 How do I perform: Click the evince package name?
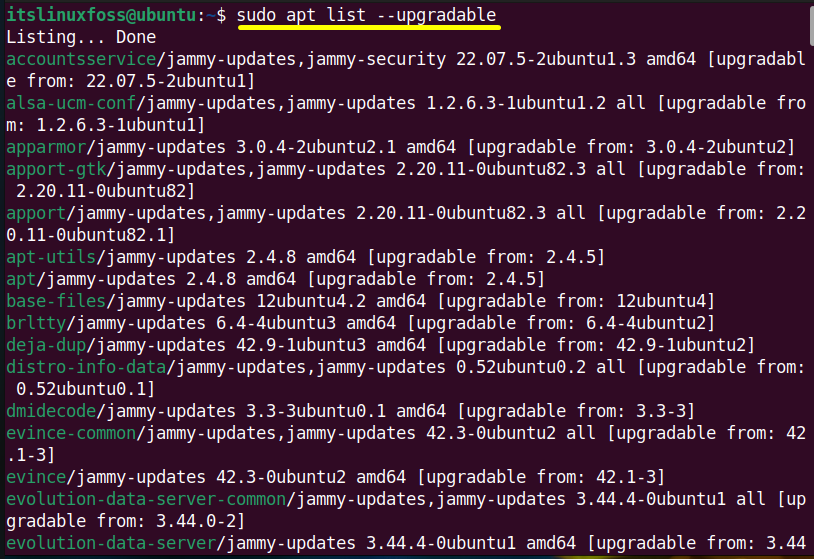[x=36, y=477]
